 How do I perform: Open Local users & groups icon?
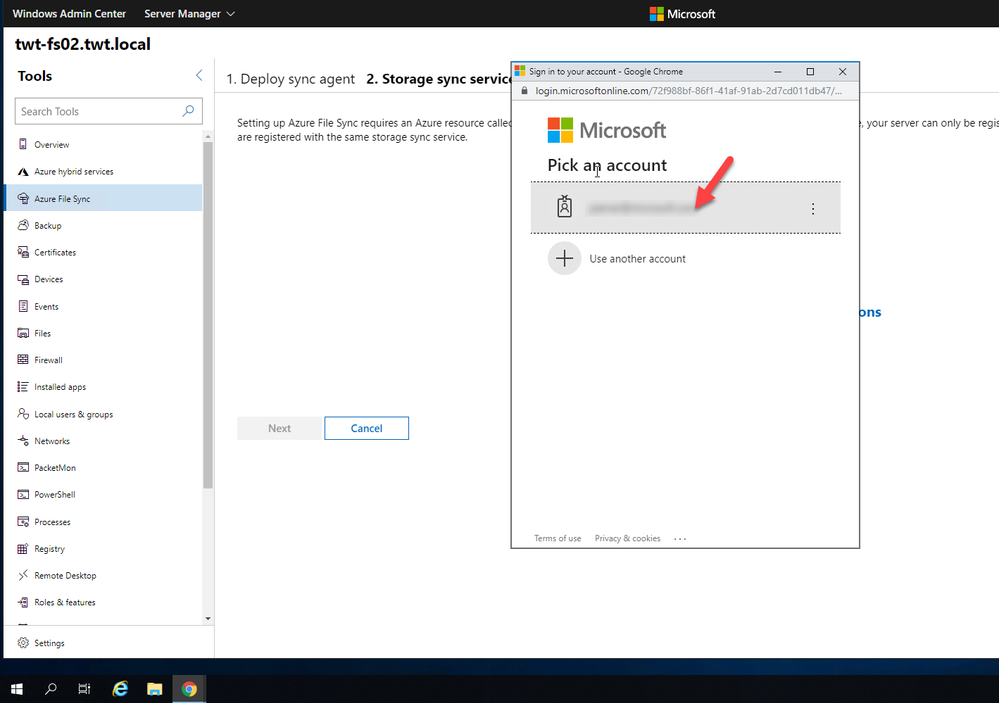[23, 414]
